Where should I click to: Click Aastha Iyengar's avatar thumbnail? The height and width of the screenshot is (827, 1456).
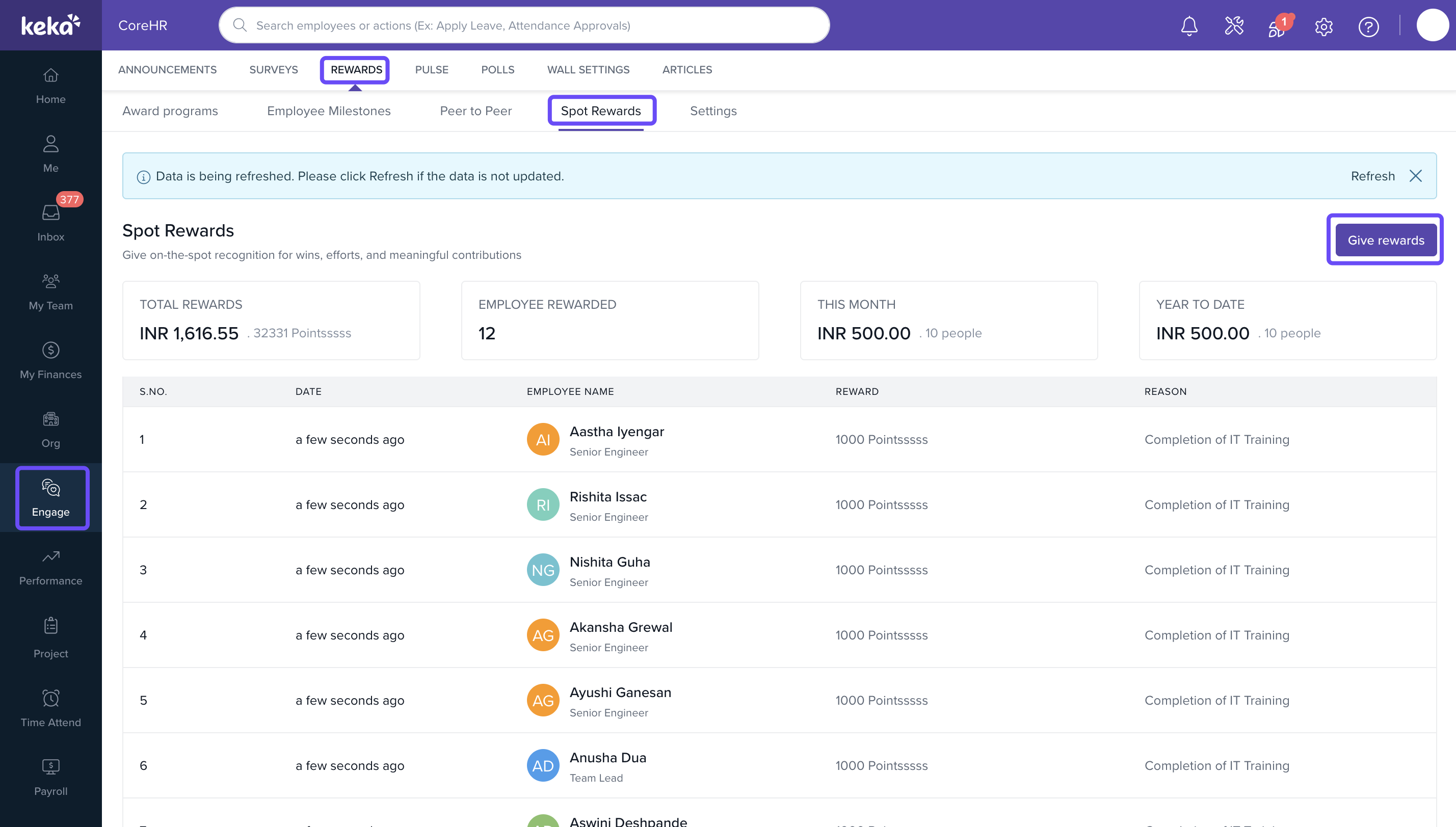click(543, 439)
